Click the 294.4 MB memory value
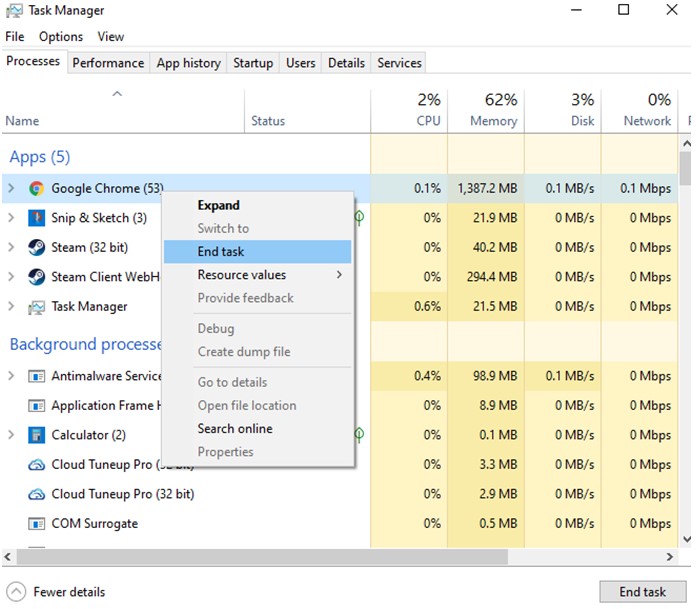Image resolution: width=696 pixels, height=609 pixels. point(492,277)
